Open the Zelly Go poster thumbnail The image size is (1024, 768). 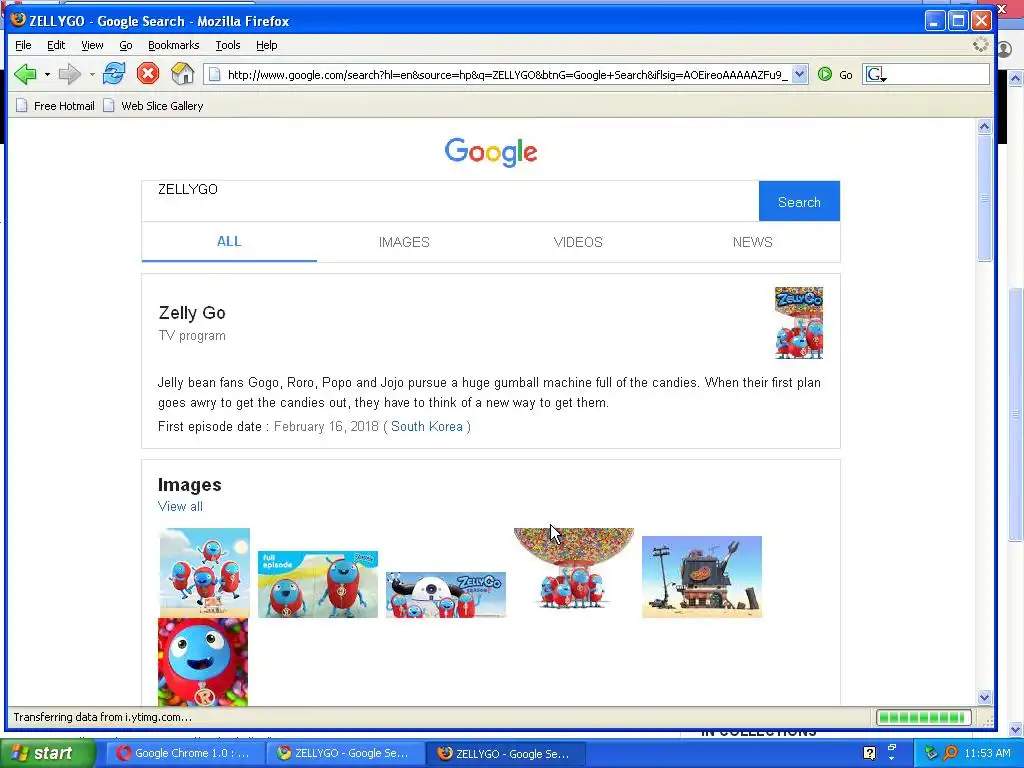[x=799, y=323]
